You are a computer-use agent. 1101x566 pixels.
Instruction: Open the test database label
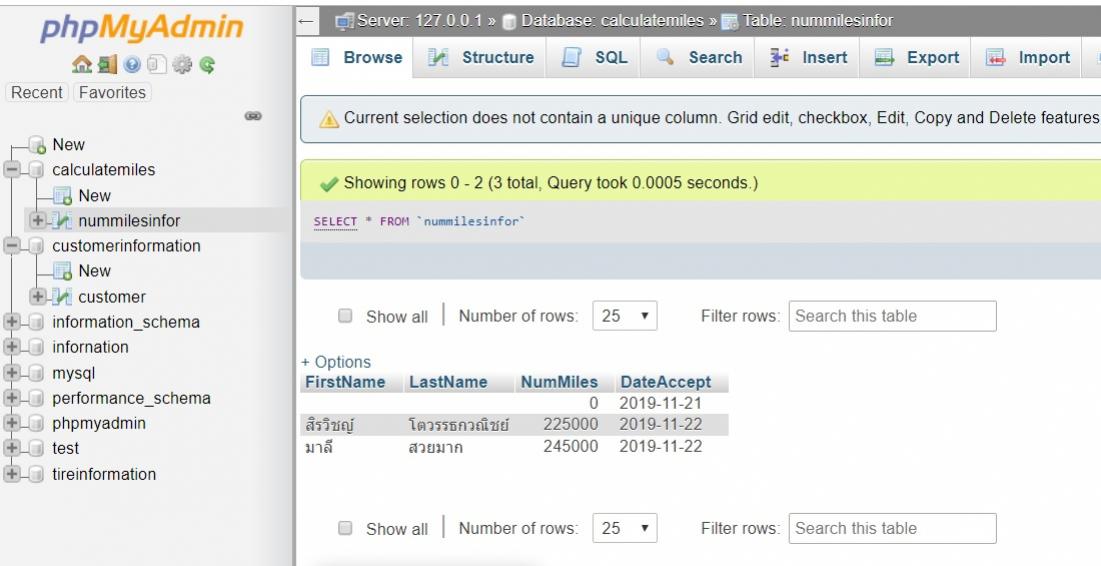pyautogui.click(x=65, y=449)
